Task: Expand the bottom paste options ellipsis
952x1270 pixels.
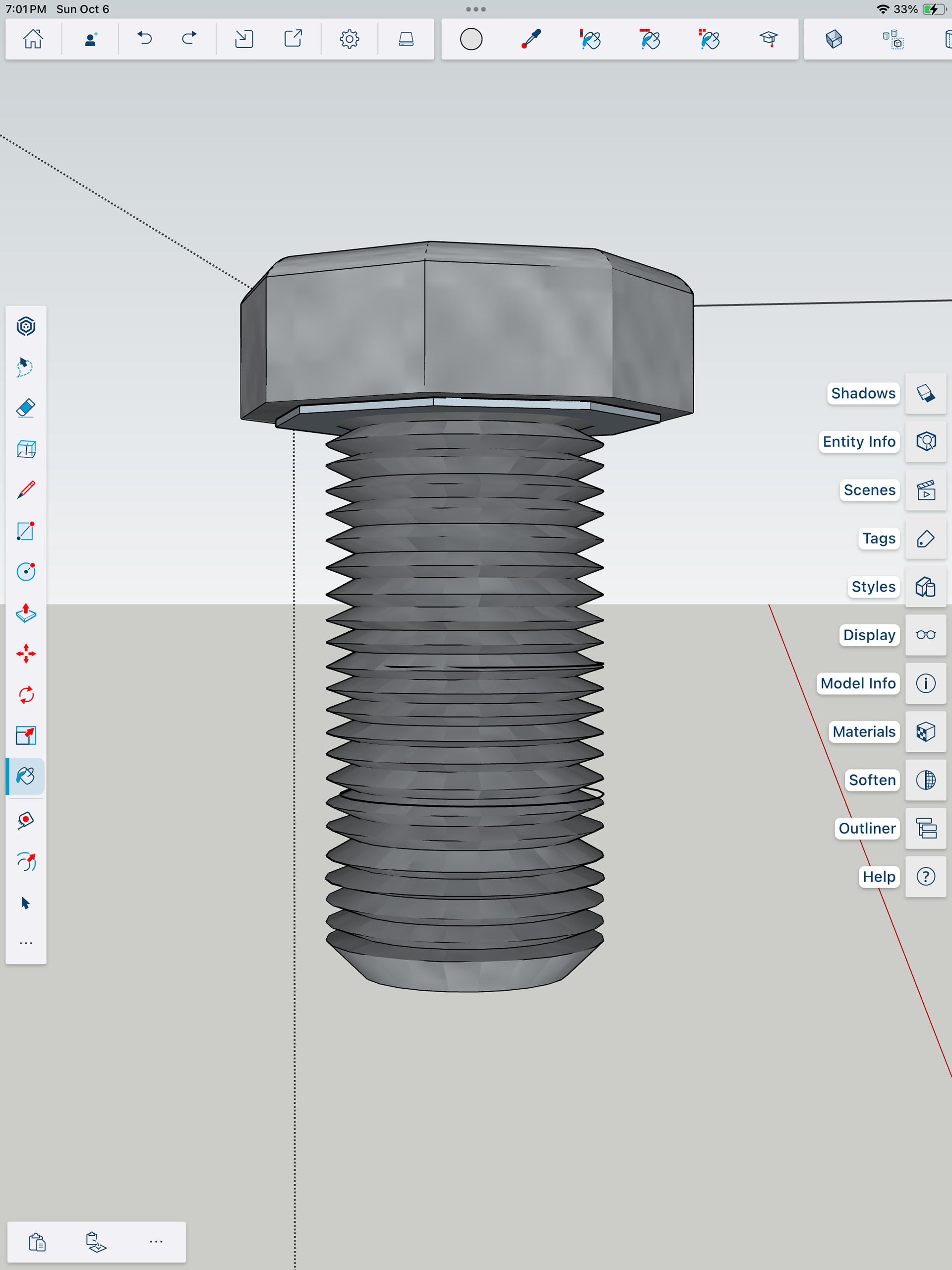Action: pos(156,1242)
